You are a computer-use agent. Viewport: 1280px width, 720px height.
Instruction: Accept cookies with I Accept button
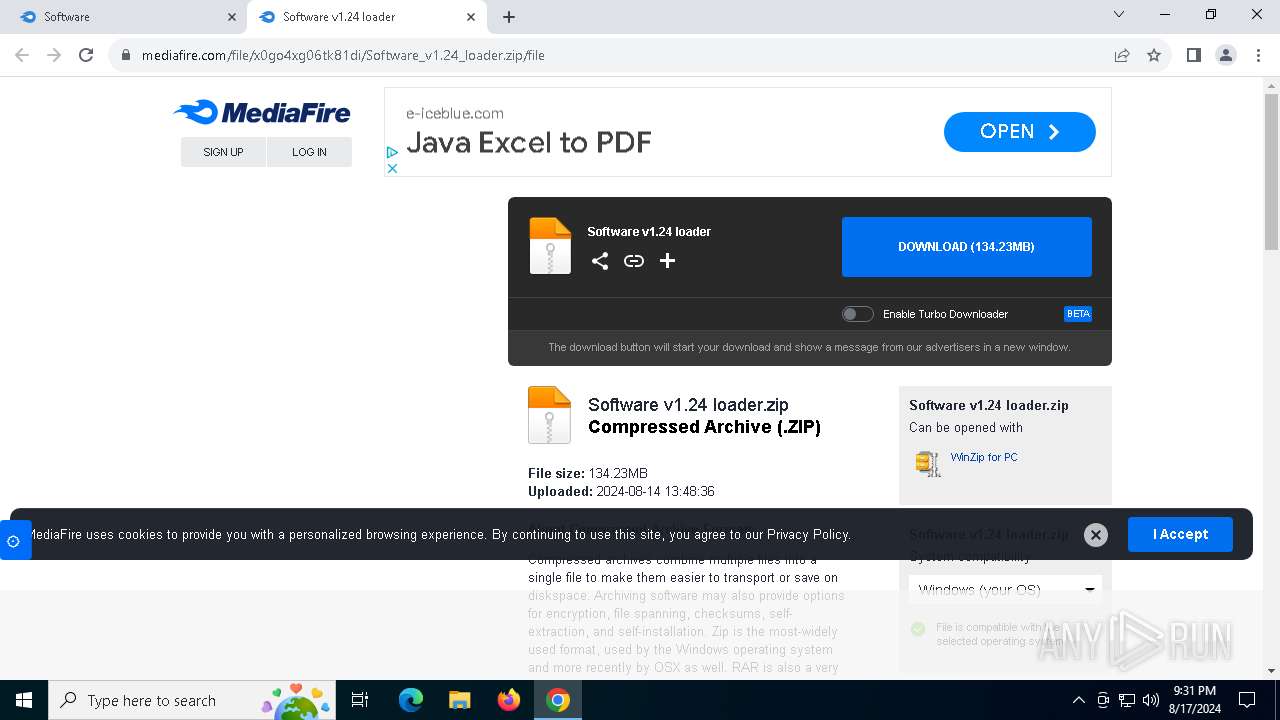[x=1180, y=534]
